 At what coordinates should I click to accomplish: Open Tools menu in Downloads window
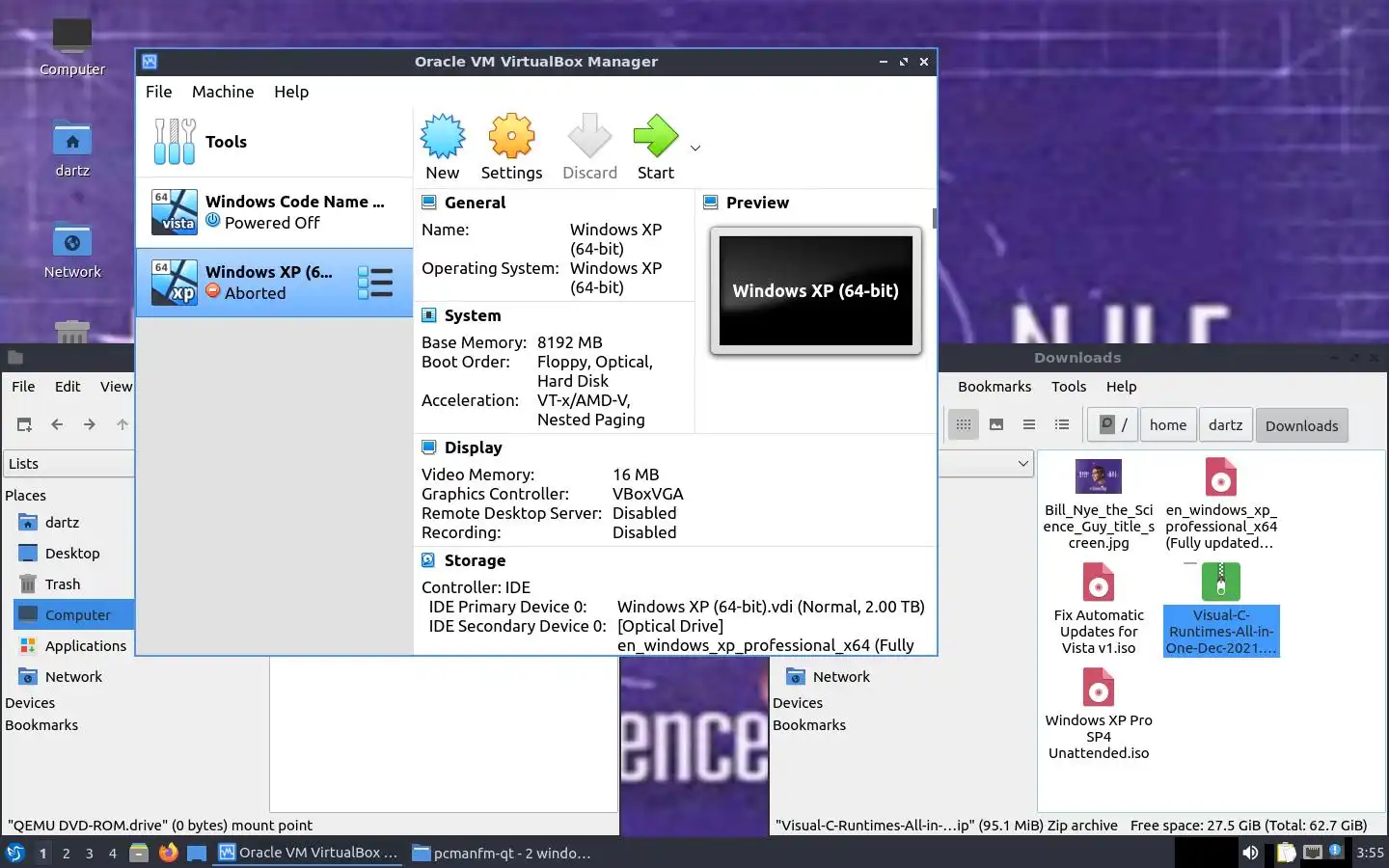[x=1069, y=386]
